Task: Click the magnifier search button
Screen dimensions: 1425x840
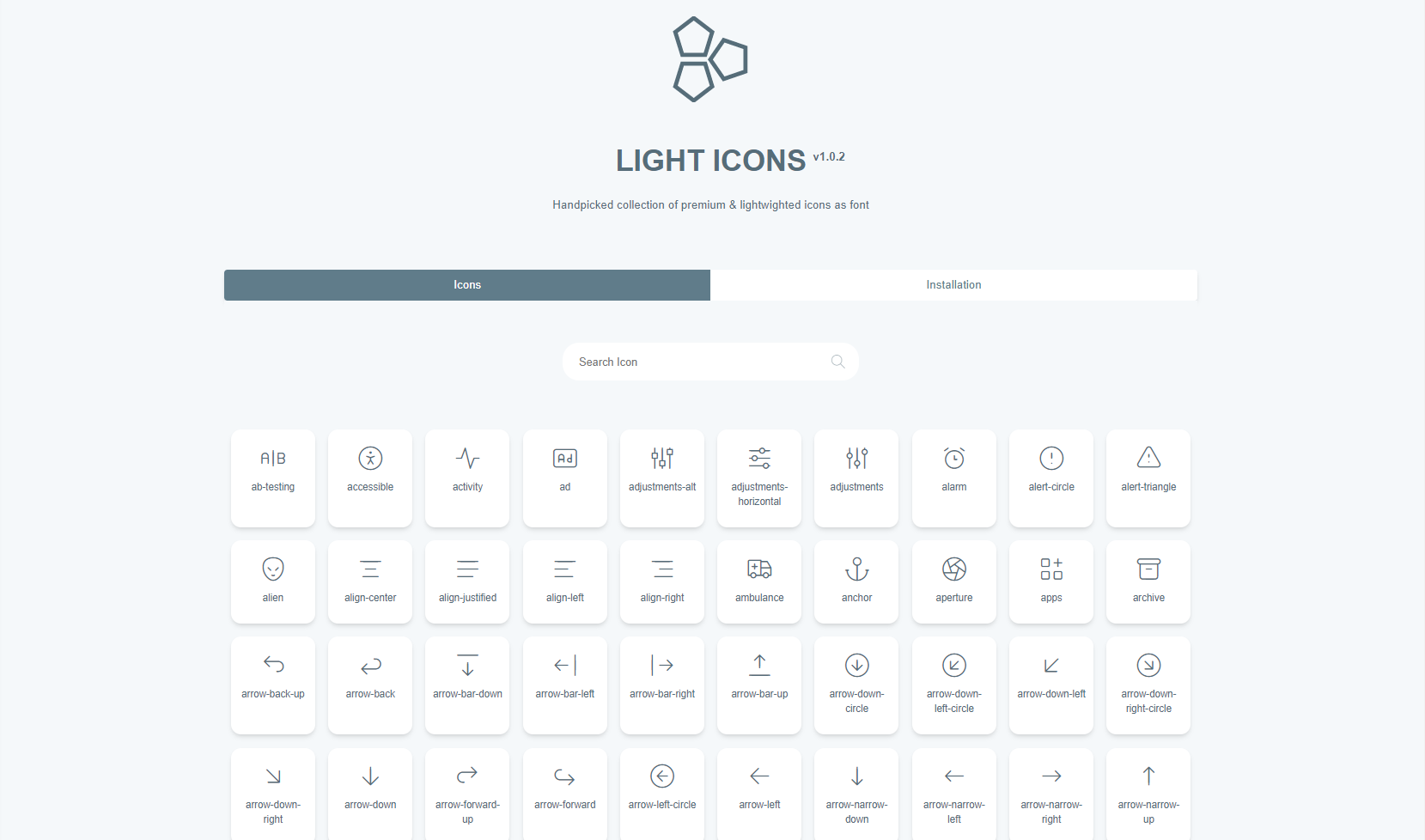Action: click(x=838, y=362)
